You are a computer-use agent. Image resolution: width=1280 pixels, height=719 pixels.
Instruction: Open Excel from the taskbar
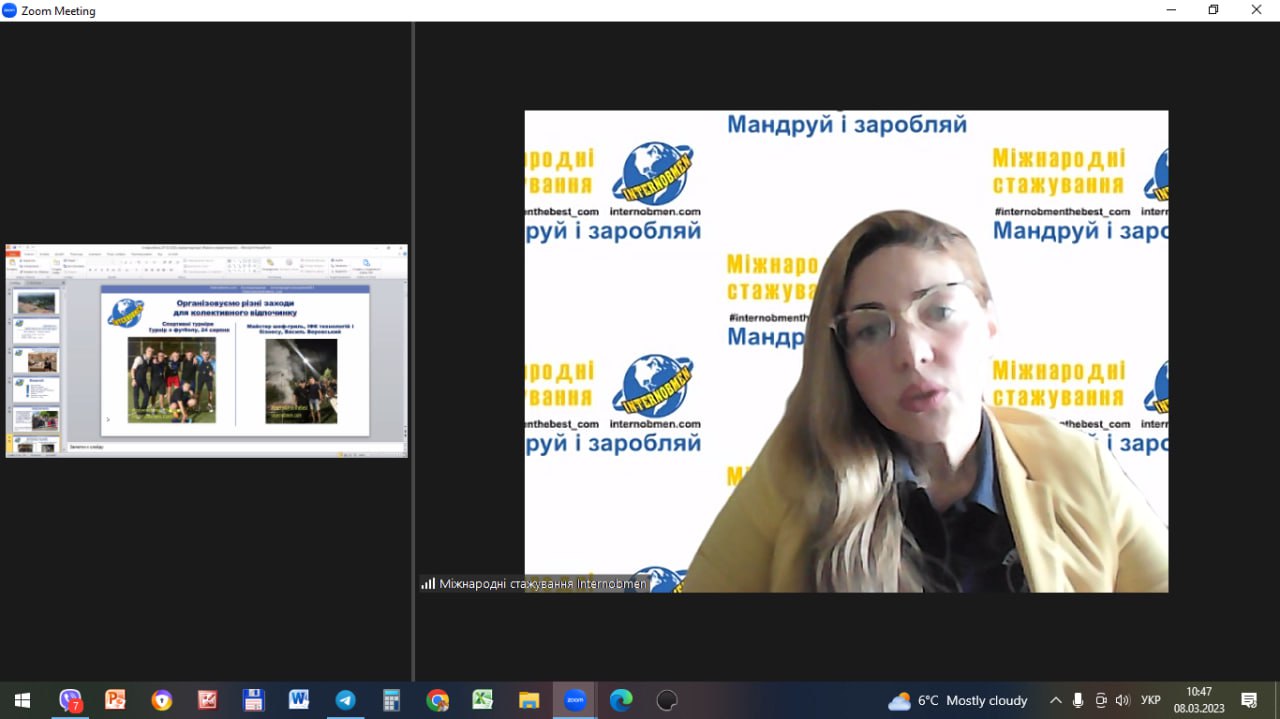click(483, 700)
